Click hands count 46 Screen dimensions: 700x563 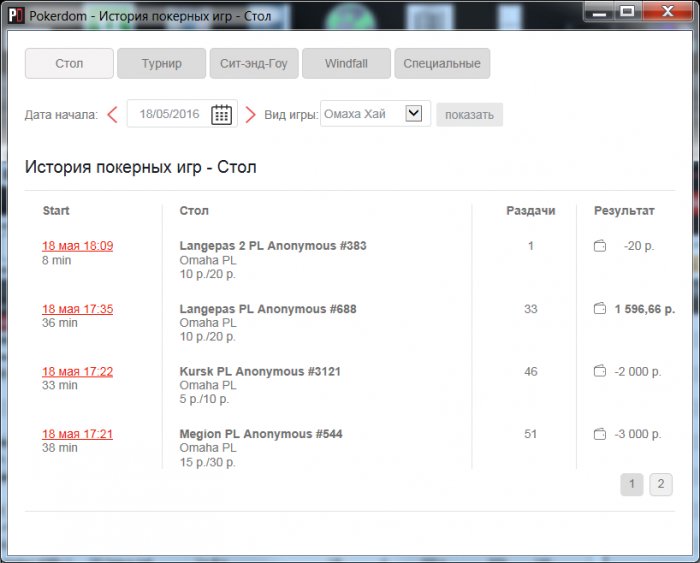tap(530, 371)
